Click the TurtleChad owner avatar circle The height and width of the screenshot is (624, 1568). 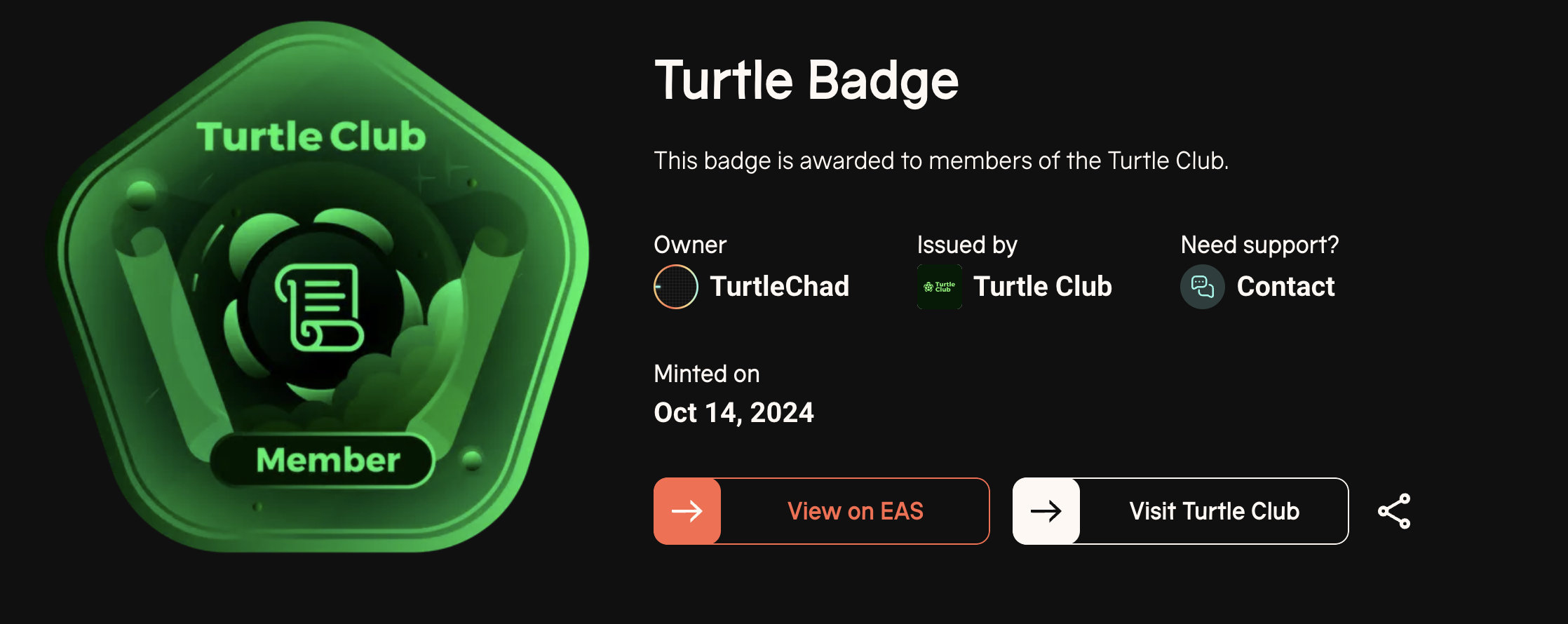676,287
